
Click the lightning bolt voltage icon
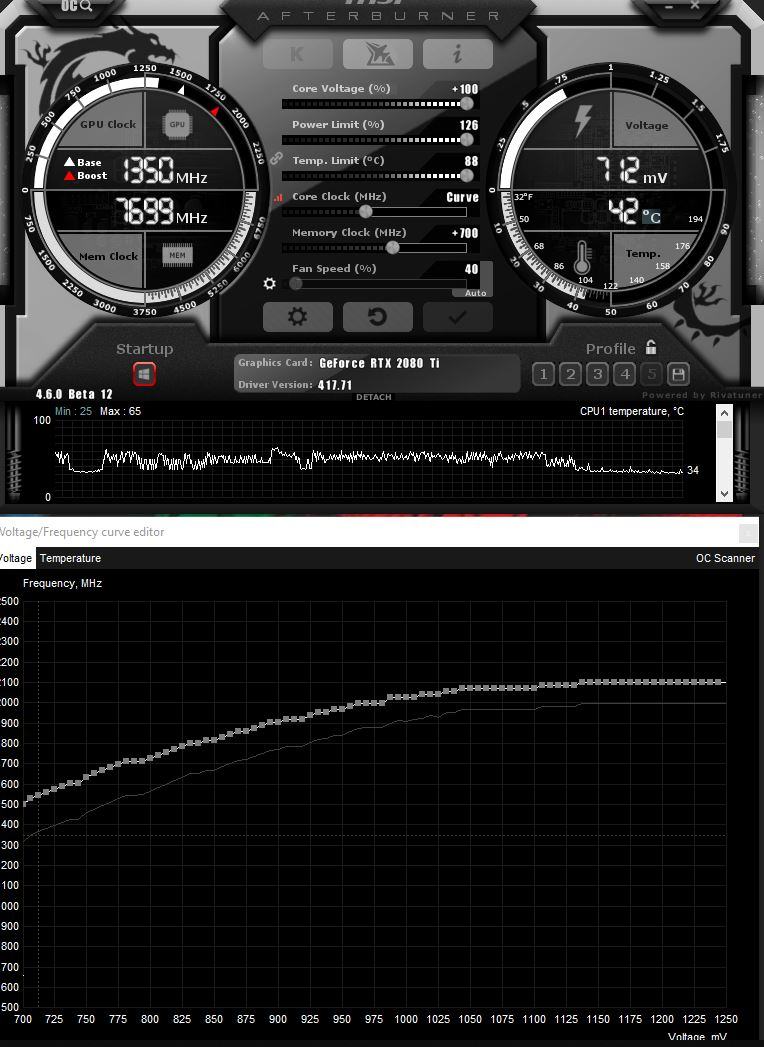point(583,122)
